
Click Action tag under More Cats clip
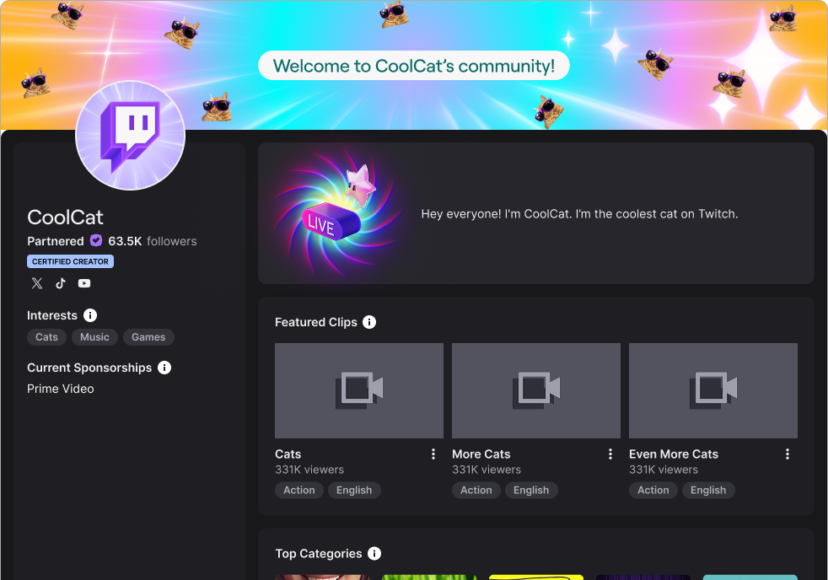pyautogui.click(x=476, y=490)
